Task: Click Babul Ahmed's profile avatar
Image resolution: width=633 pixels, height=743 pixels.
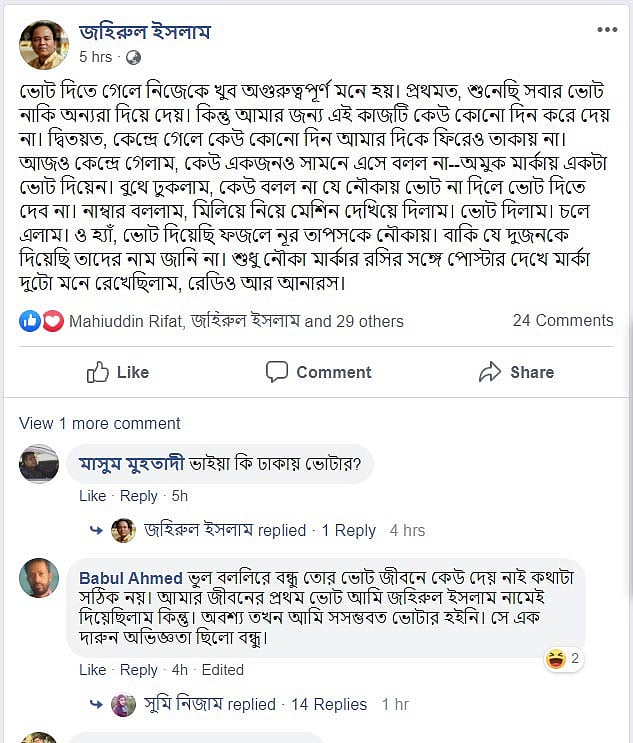Action: (39, 578)
